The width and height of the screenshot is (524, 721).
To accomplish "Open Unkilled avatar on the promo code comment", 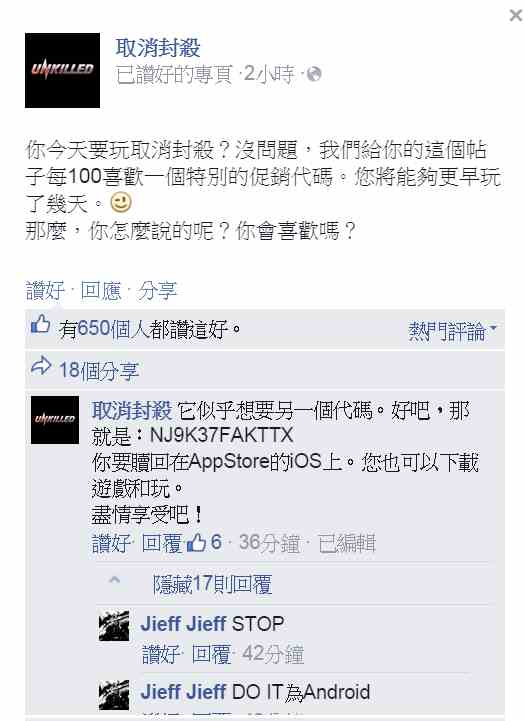I will point(55,420).
